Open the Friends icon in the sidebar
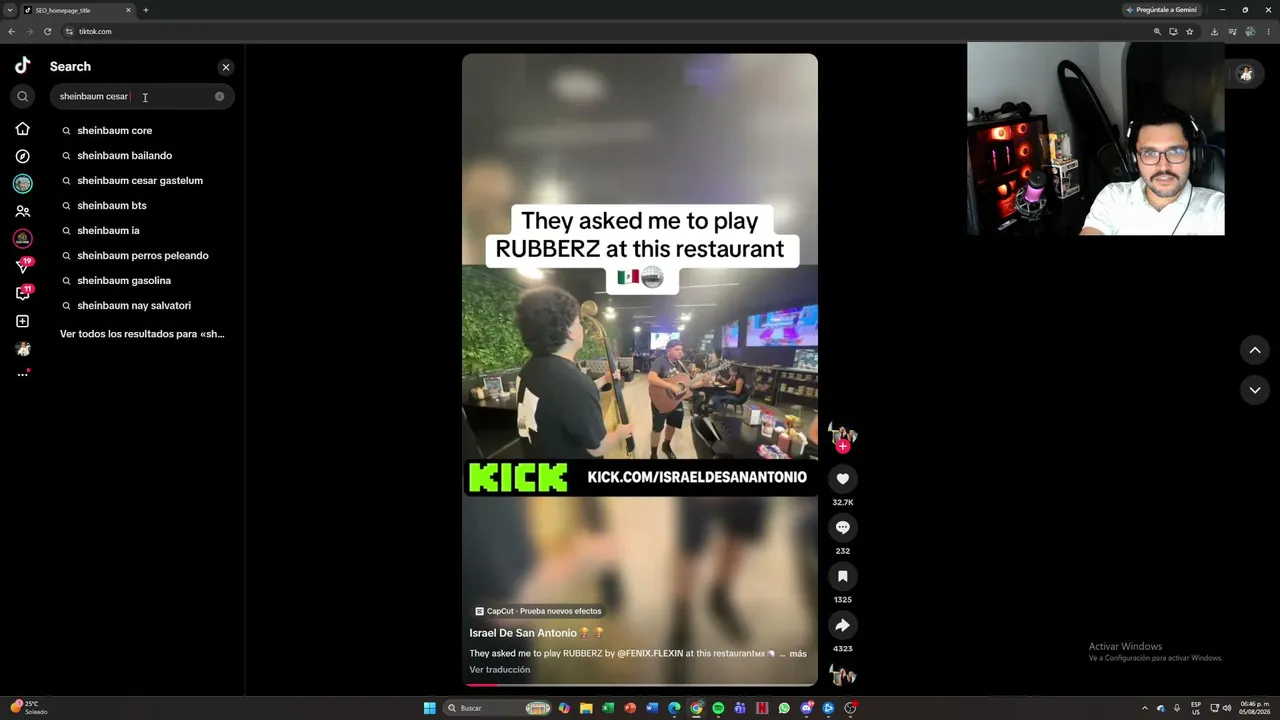Screen dimensions: 1280x720 click(23, 211)
